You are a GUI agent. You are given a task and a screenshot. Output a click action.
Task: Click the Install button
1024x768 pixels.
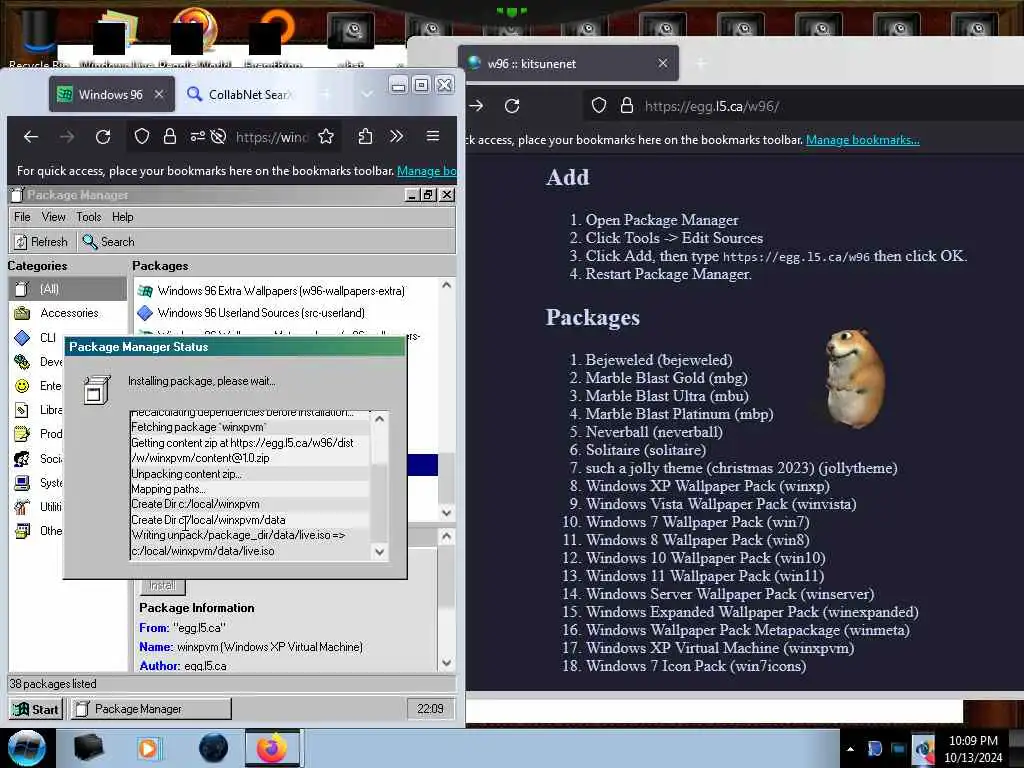(163, 586)
